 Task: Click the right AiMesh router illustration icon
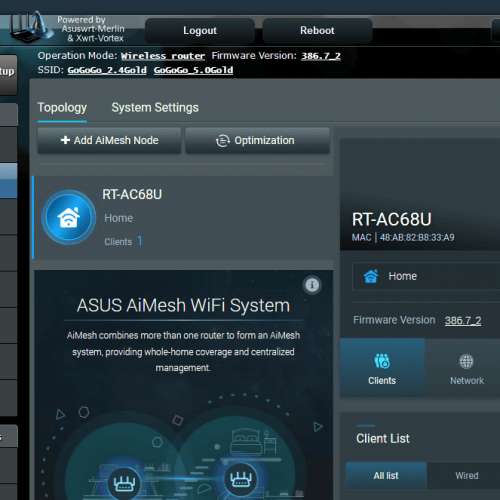[240, 479]
